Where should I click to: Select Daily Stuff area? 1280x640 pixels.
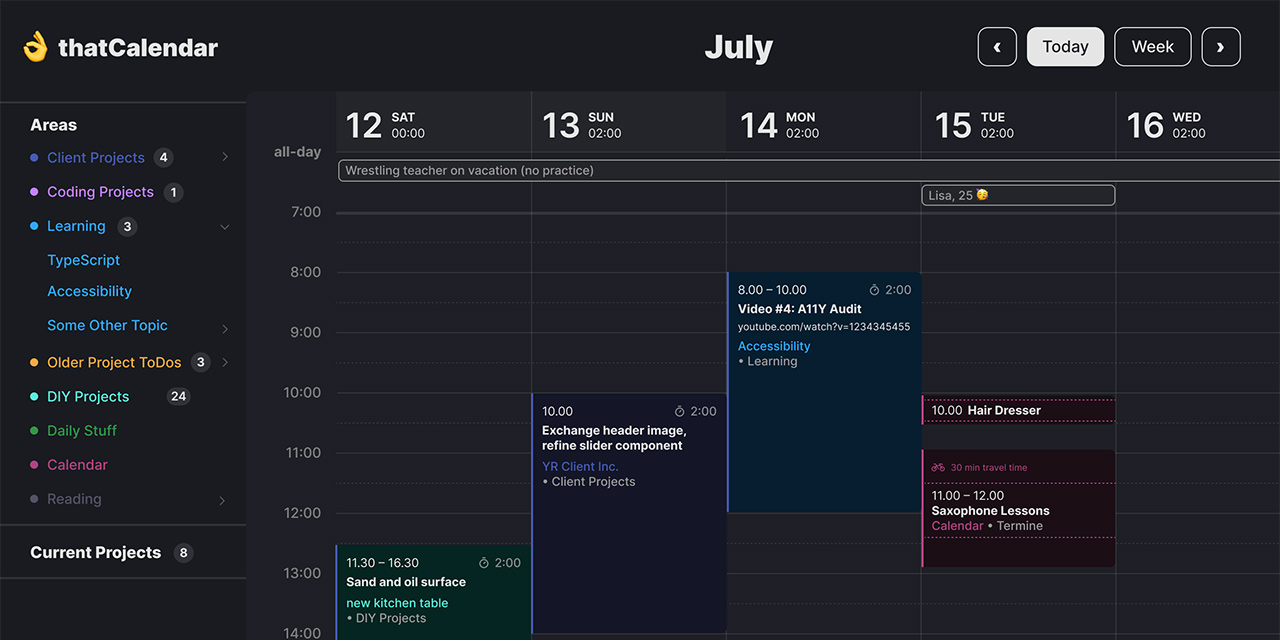click(x=82, y=430)
